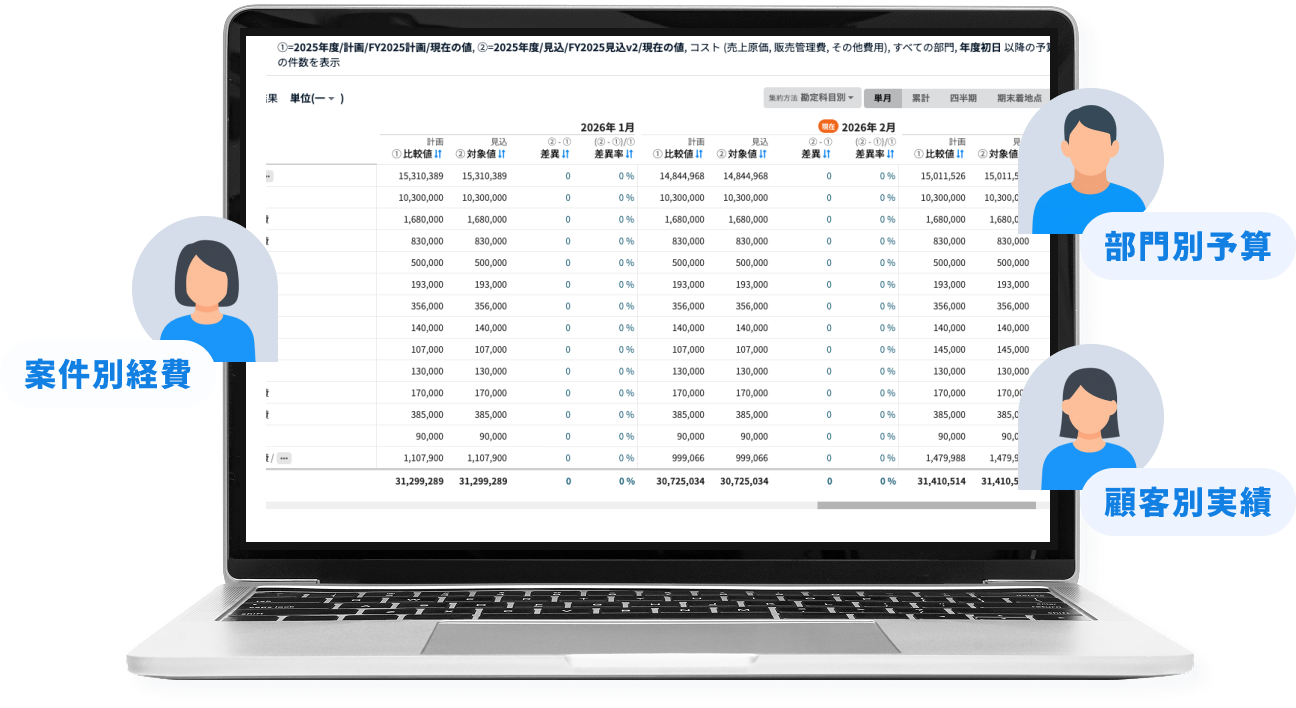Image resolution: width=1296 pixels, height=708 pixels.
Task: Open the 集約方法 勘定科目別 dropdown
Action: point(811,98)
